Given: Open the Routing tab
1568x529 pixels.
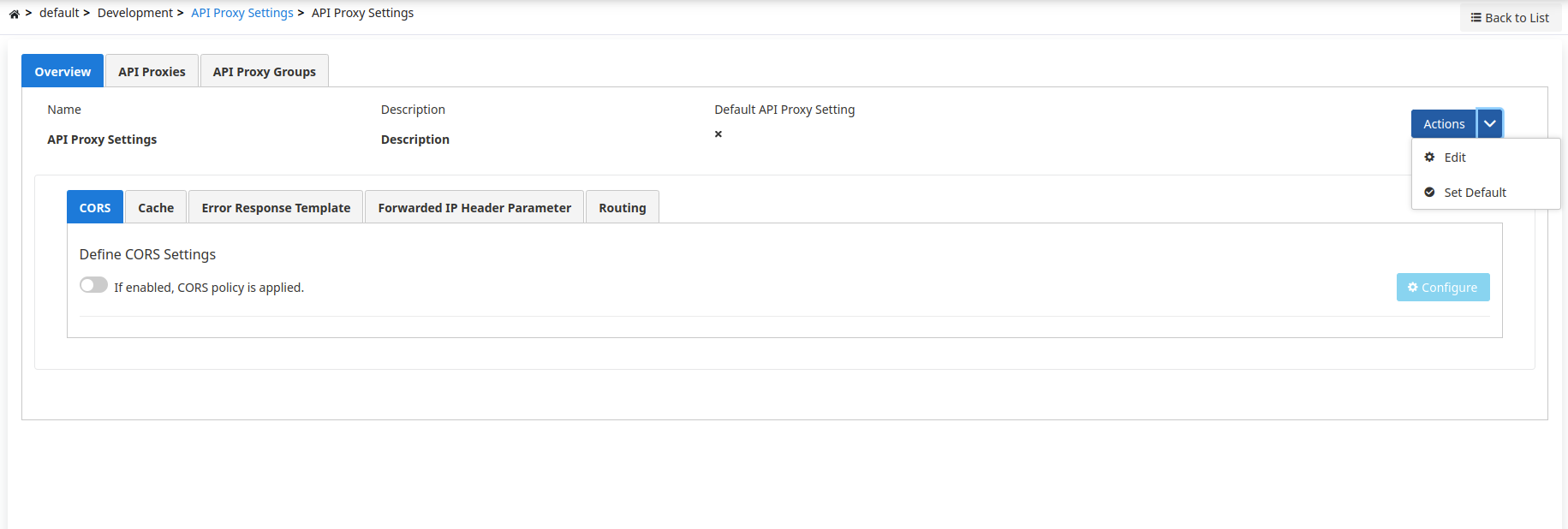Looking at the screenshot, I should [622, 208].
